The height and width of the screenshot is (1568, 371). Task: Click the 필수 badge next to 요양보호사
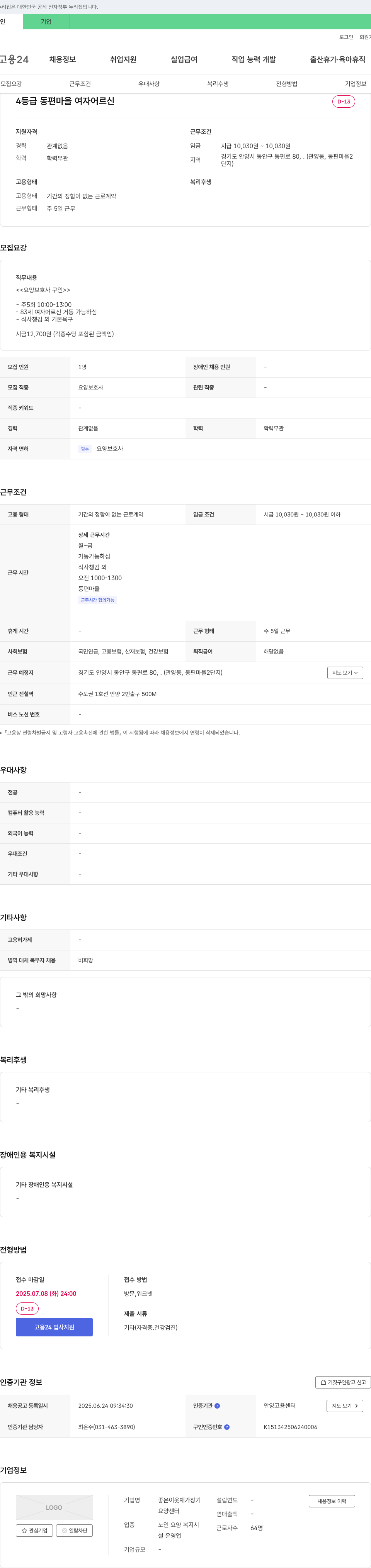85,449
